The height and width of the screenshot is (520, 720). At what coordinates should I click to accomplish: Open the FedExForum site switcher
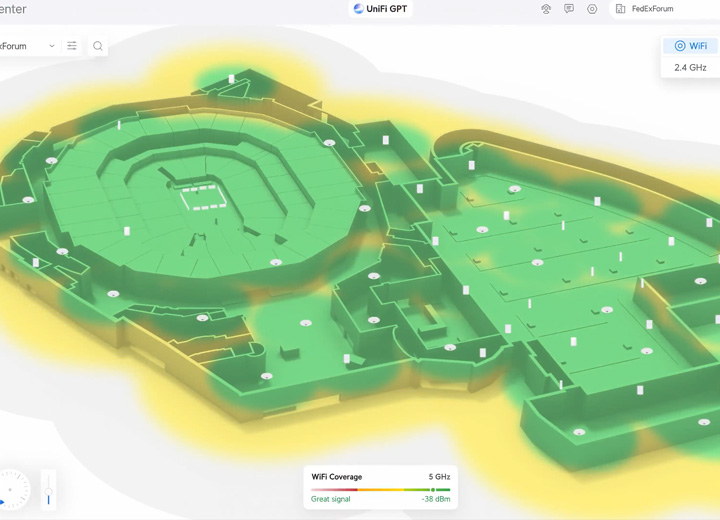652,9
